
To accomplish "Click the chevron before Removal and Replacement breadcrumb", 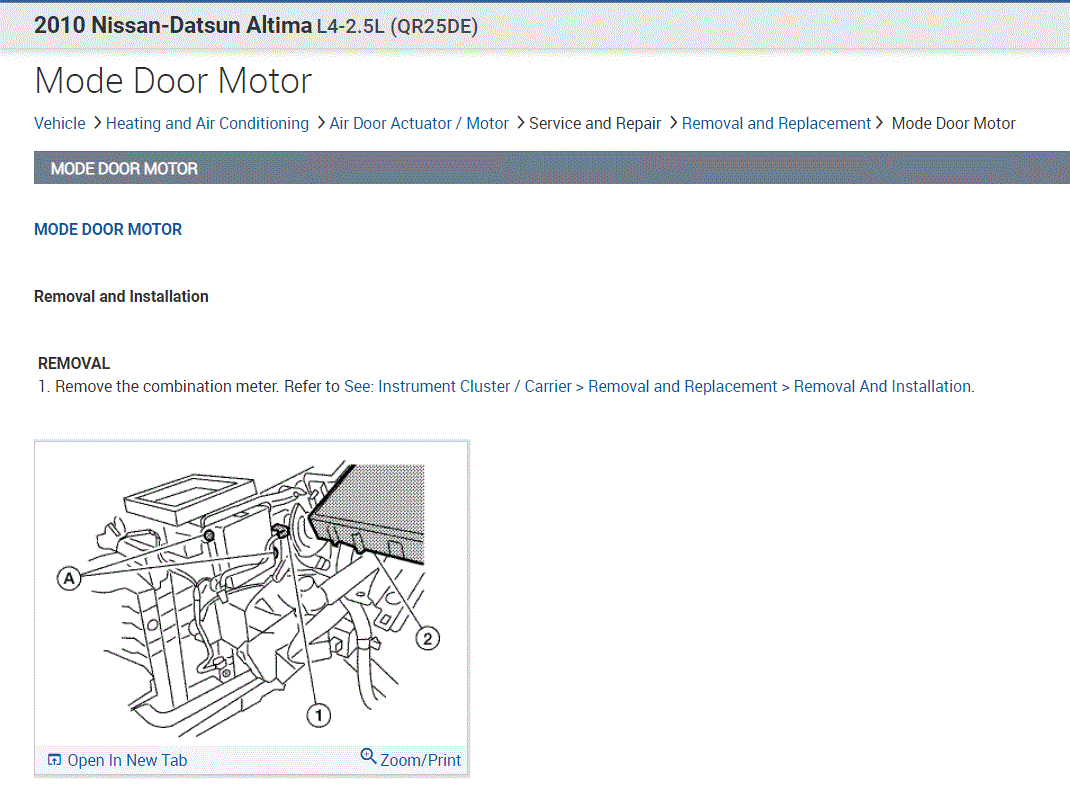I will (673, 123).
